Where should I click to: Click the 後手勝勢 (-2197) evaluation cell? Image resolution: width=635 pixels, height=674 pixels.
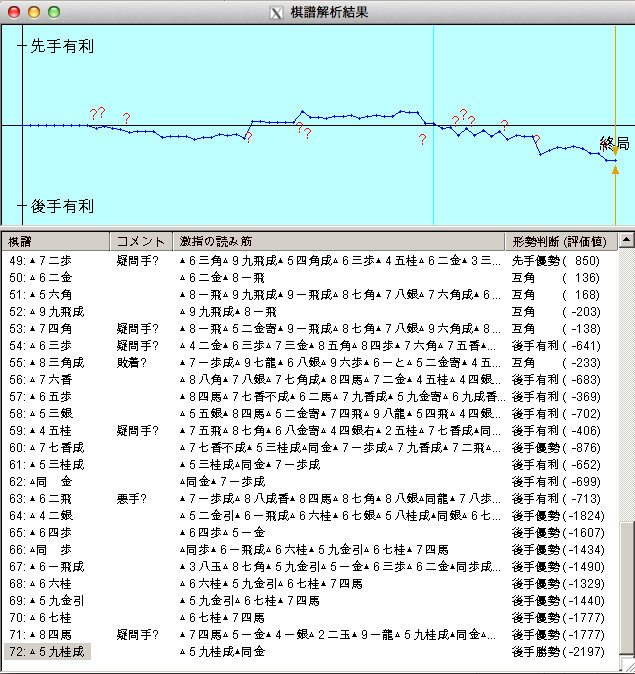point(558,652)
